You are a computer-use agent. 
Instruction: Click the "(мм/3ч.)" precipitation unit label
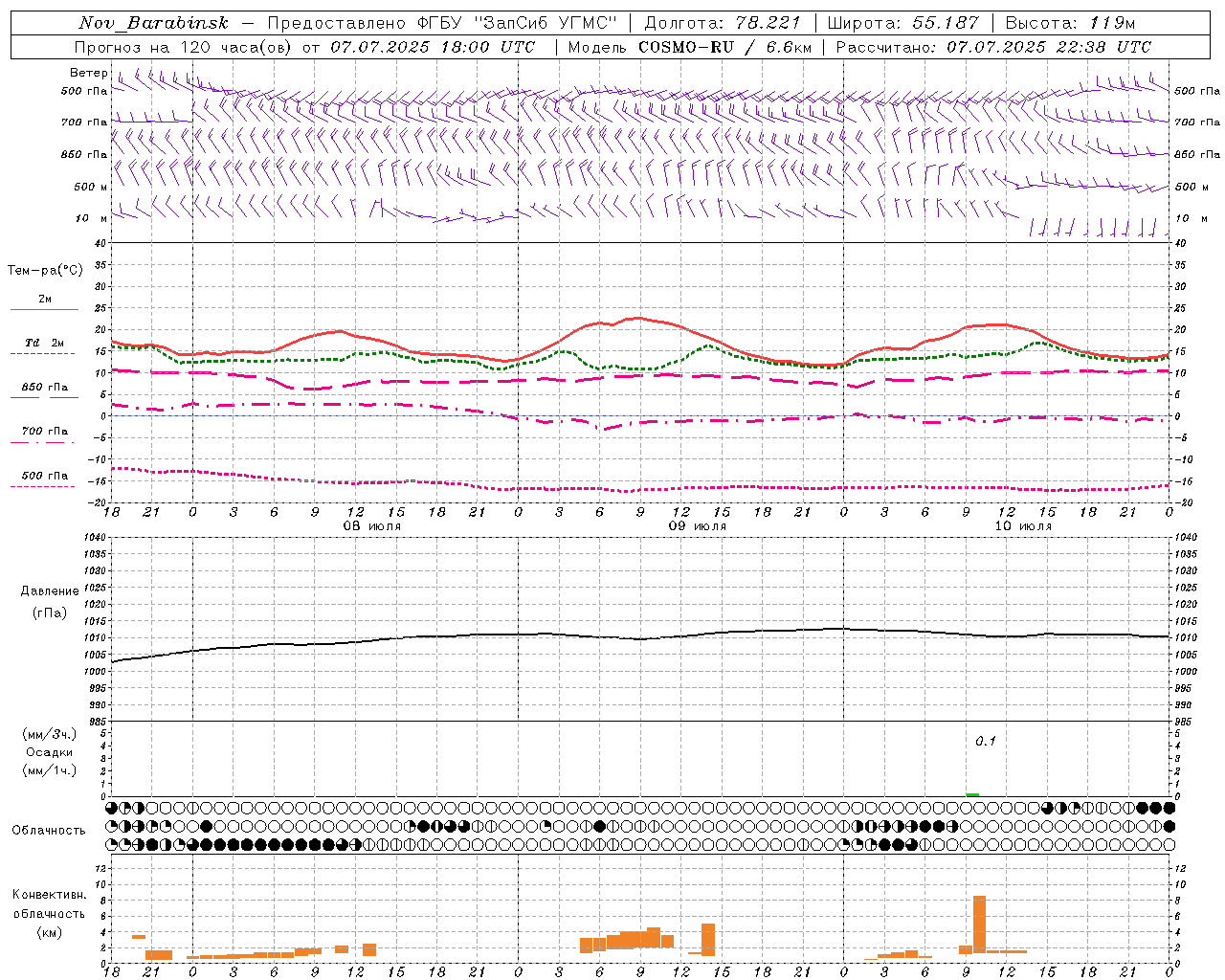click(x=50, y=734)
